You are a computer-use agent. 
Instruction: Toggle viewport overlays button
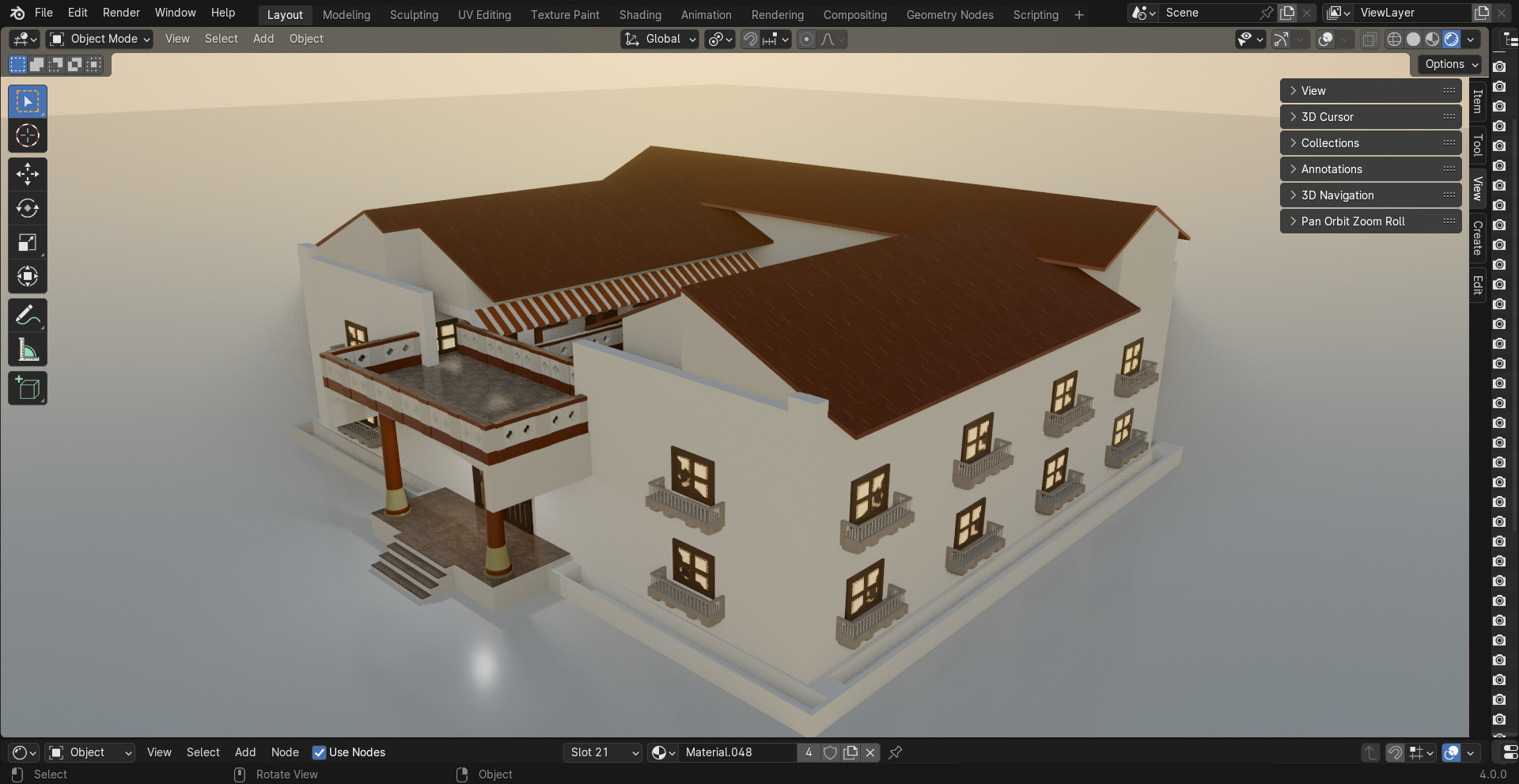pyautogui.click(x=1326, y=39)
